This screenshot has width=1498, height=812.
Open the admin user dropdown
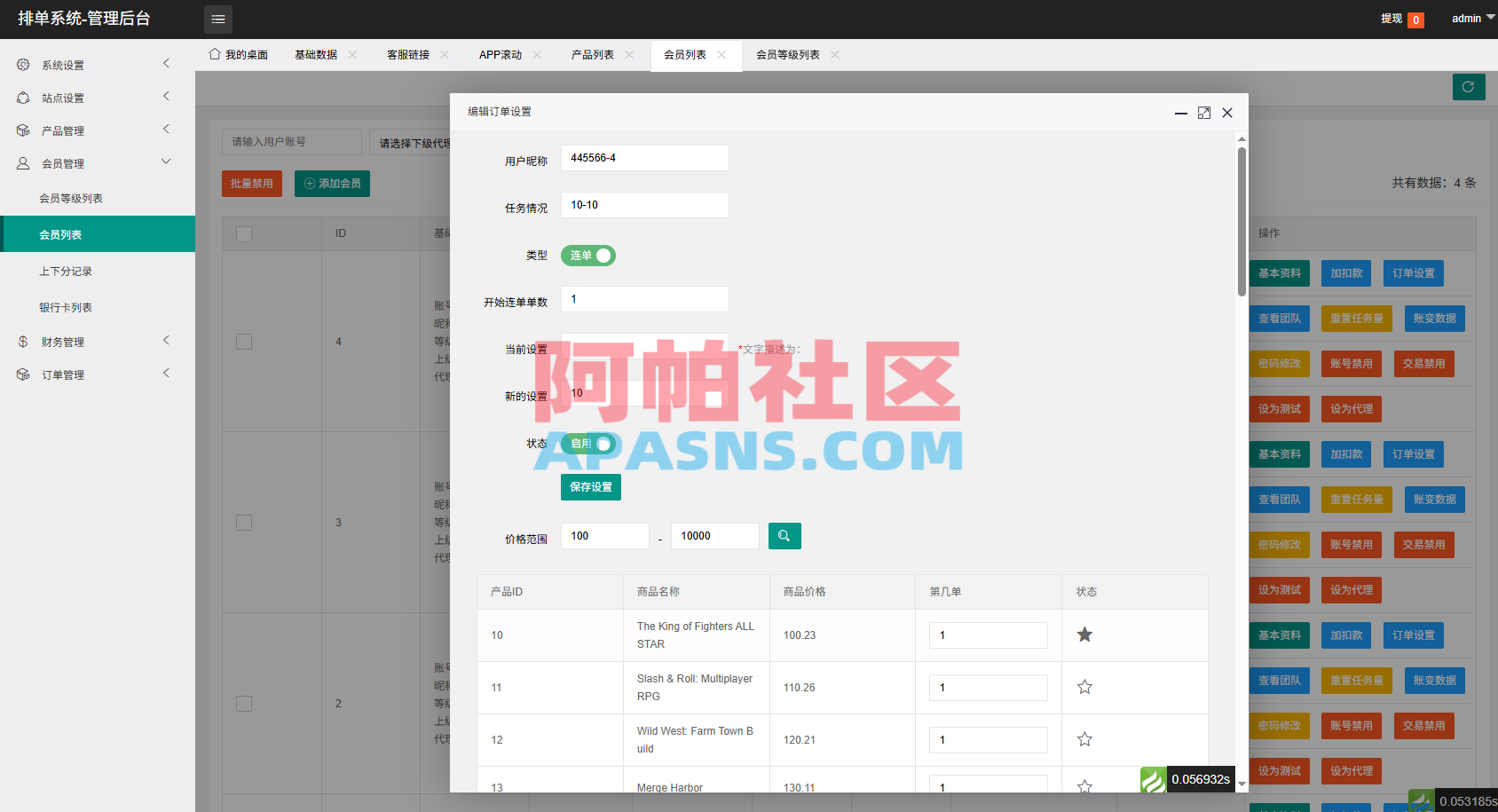(1472, 19)
